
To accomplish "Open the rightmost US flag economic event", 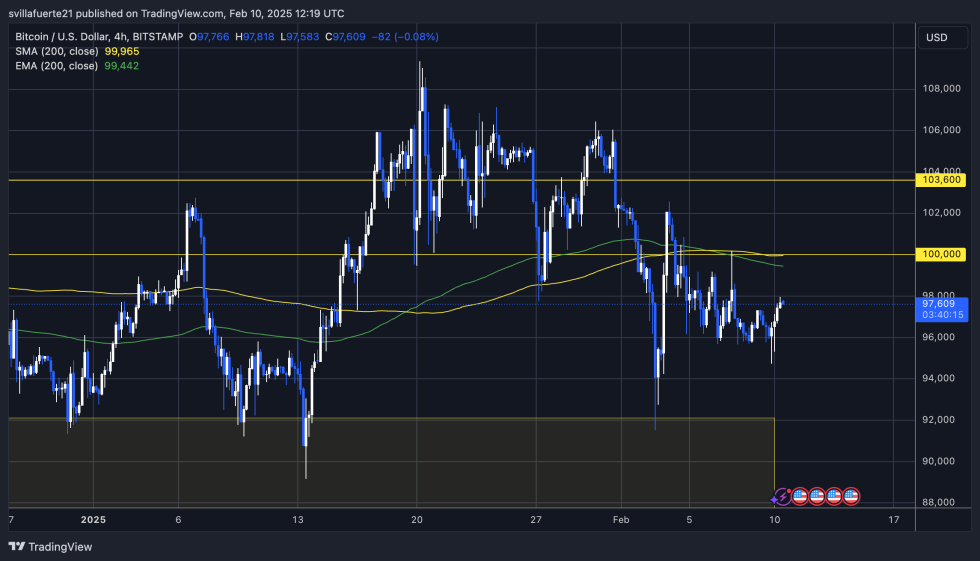I will pos(851,497).
